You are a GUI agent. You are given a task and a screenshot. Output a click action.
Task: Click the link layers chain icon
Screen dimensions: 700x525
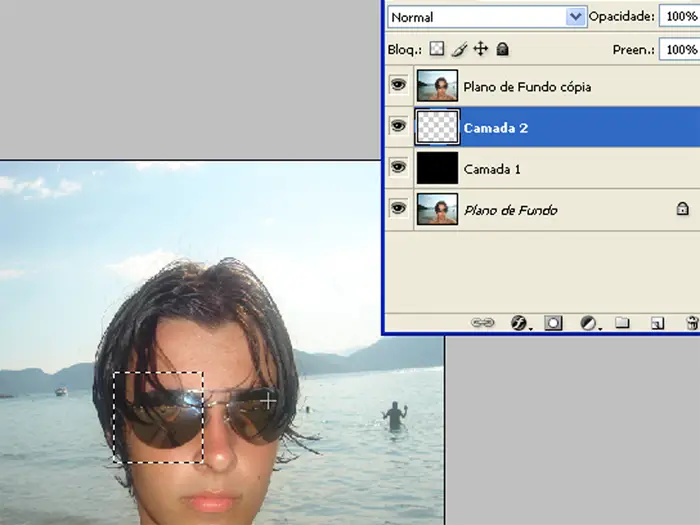tap(482, 323)
